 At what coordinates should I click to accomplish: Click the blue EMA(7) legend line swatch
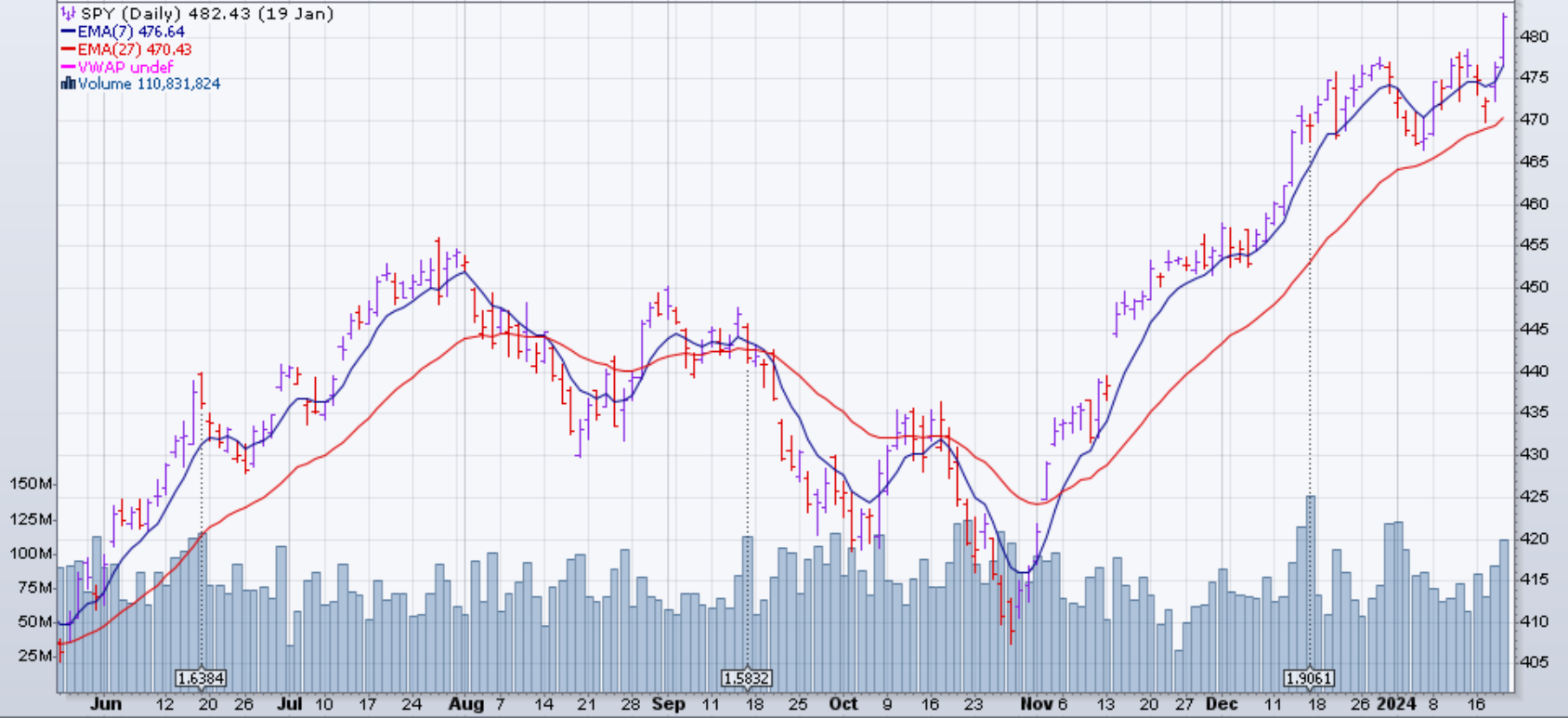tap(69, 32)
